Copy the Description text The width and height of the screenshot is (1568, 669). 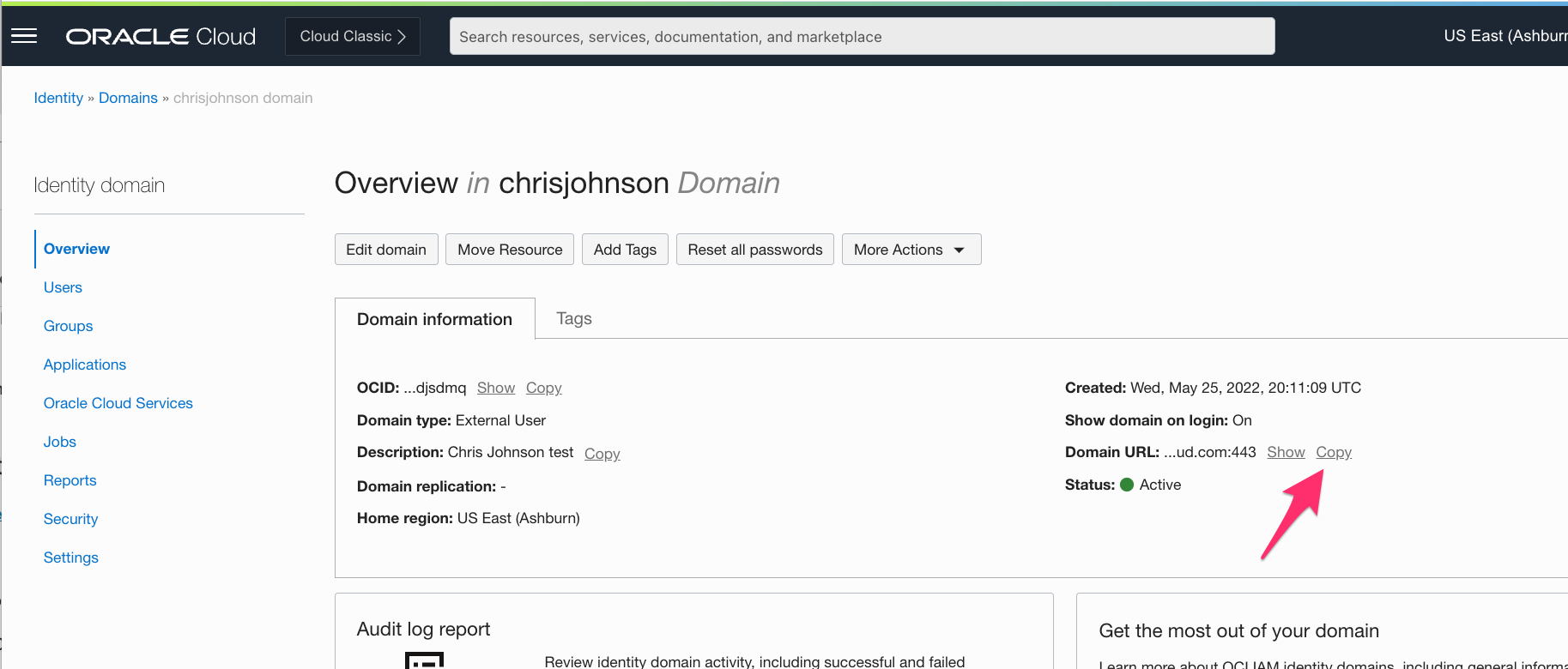[x=602, y=454]
